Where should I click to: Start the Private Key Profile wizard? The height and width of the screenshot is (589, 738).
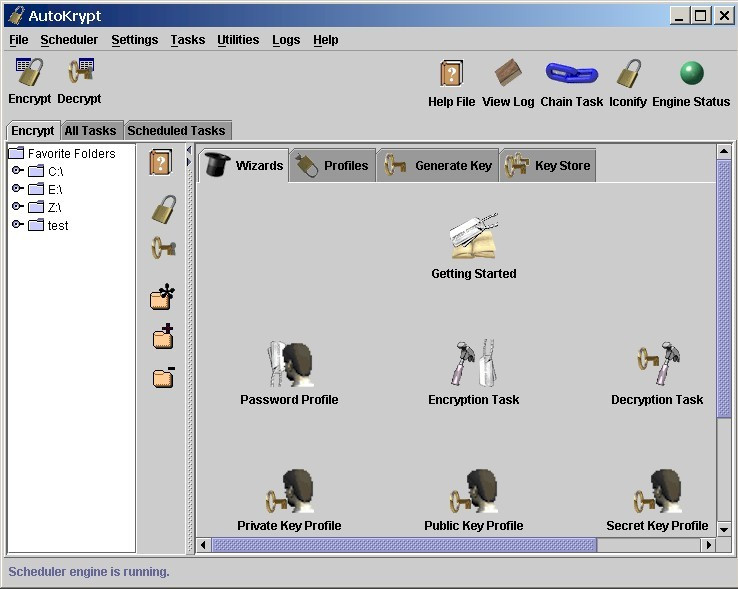click(289, 500)
